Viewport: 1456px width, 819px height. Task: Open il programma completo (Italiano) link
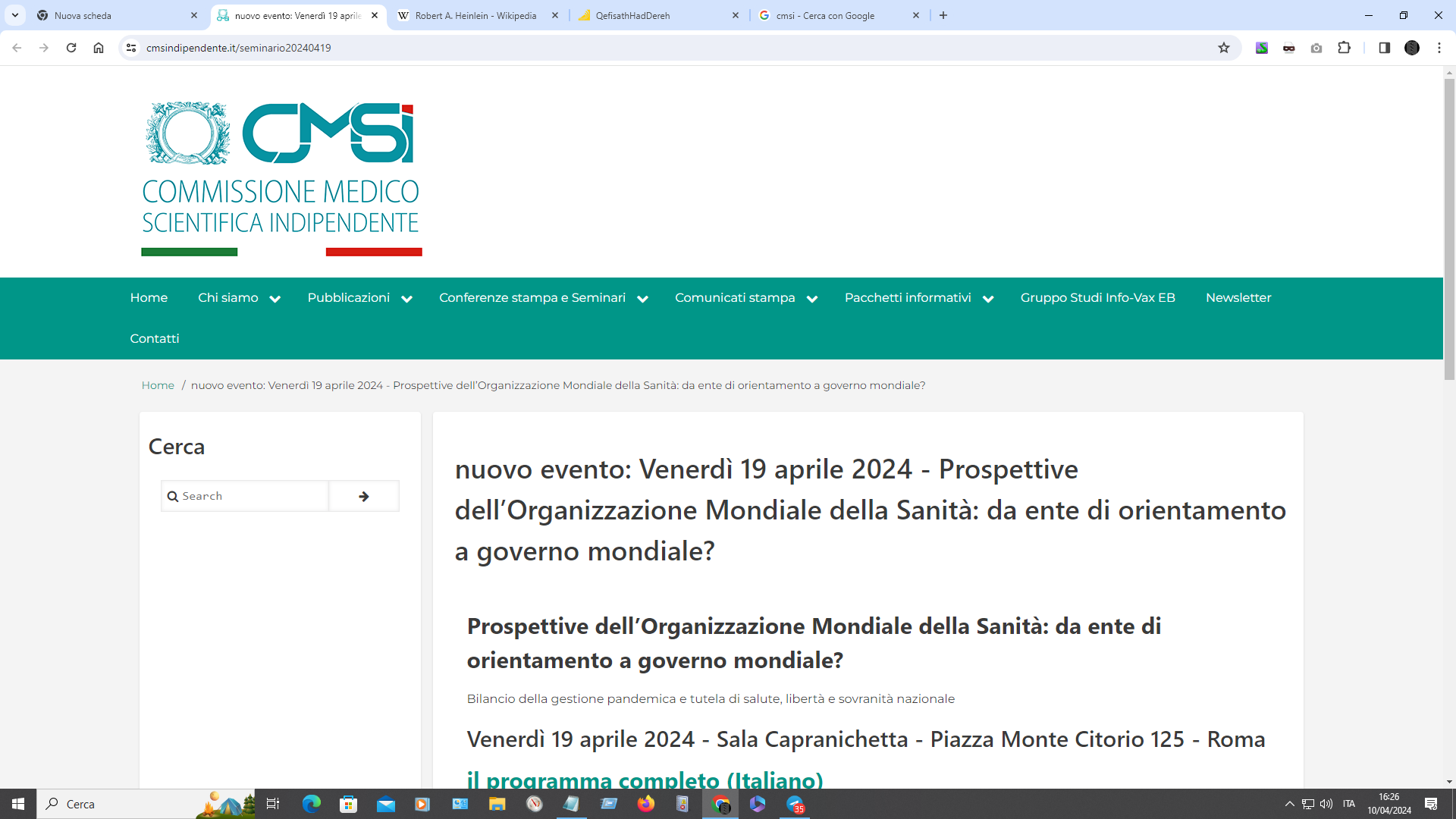coord(645,779)
